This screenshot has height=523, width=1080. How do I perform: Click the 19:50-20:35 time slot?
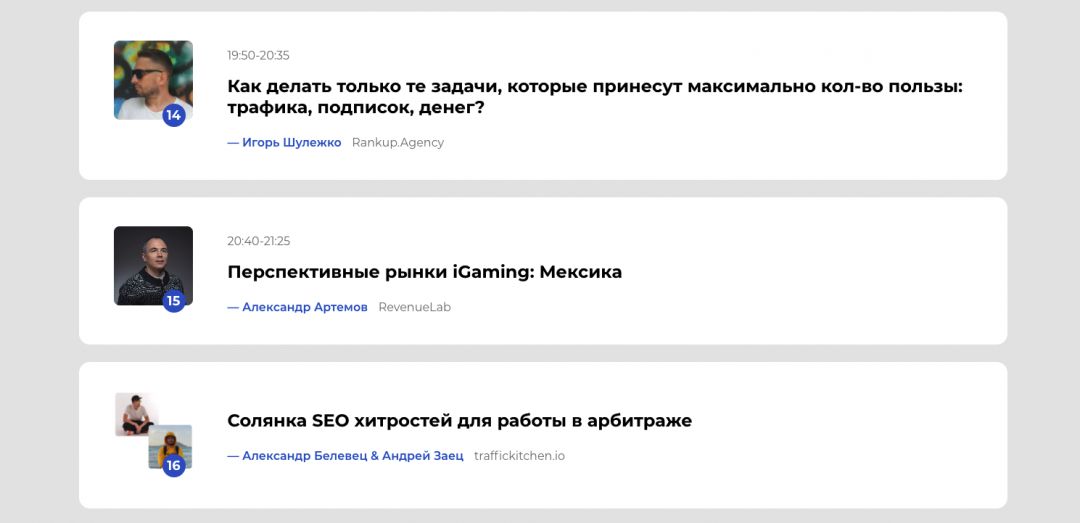[x=258, y=56]
